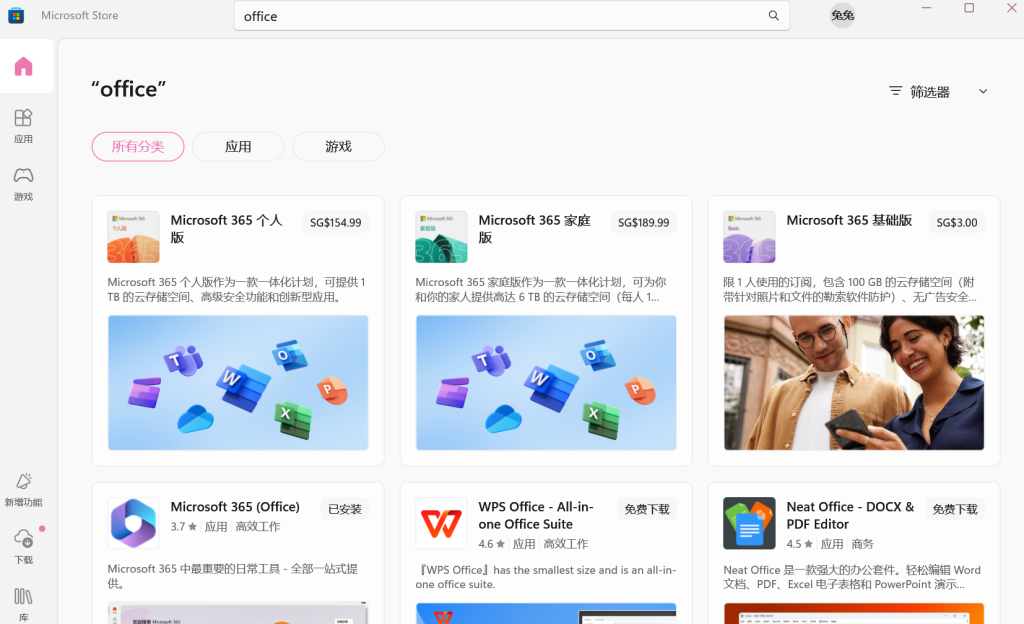The width and height of the screenshot is (1024, 624).
Task: Click the Microsoft Store logo icon
Action: (x=16, y=15)
